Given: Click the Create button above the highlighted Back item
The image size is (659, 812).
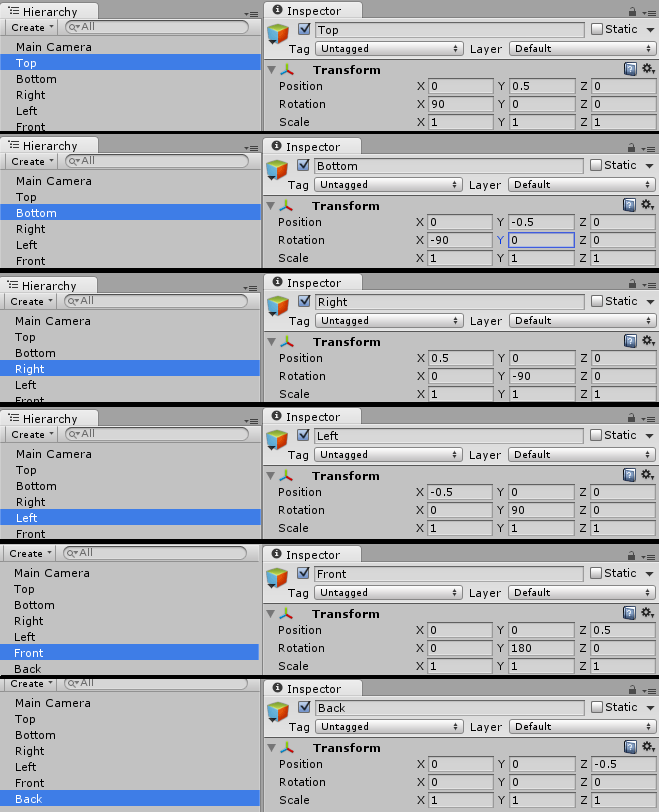Looking at the screenshot, I should coord(28,684).
